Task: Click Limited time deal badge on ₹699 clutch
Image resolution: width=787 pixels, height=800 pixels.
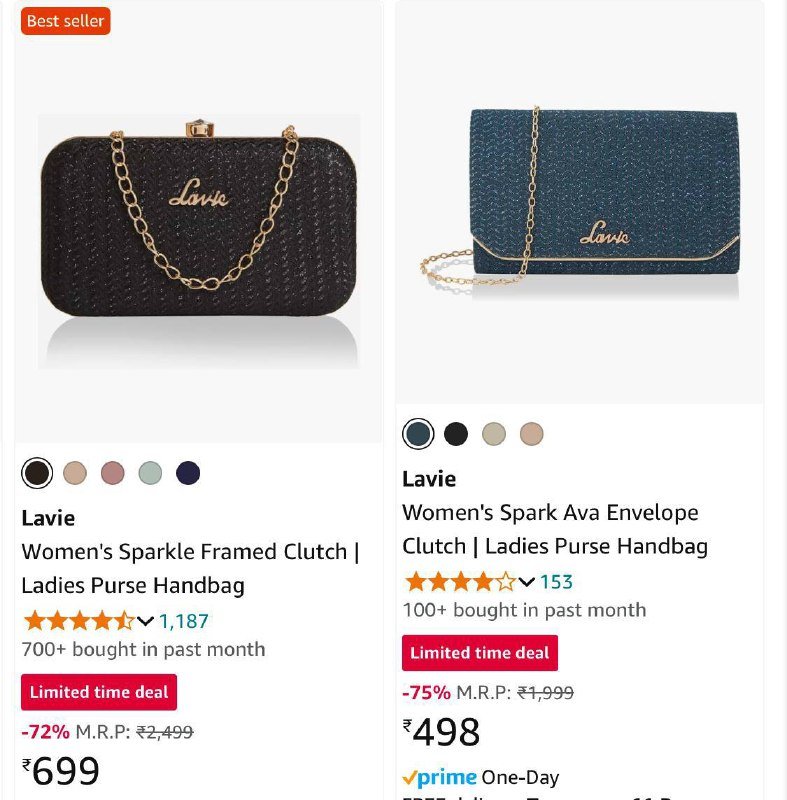Action: pyautogui.click(x=99, y=692)
